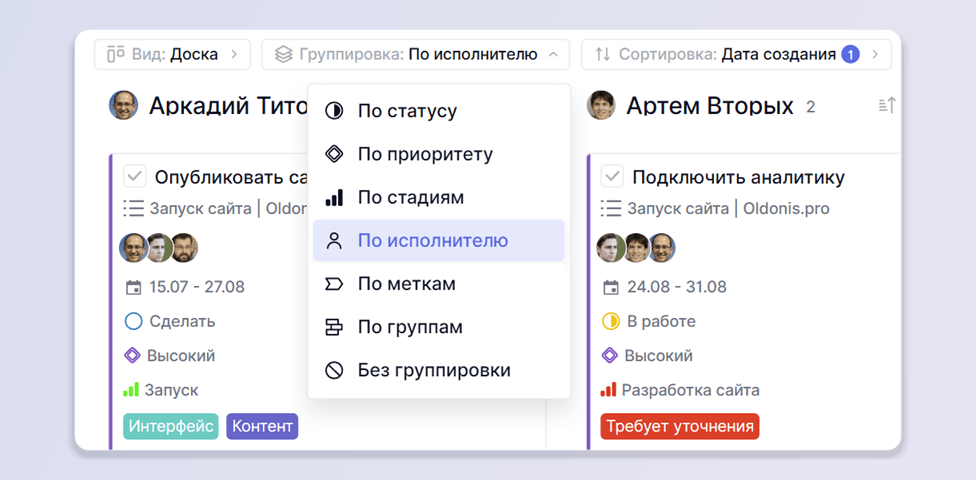Click the task count 2 next to Артем Вторых
976x480 pixels.
810,107
